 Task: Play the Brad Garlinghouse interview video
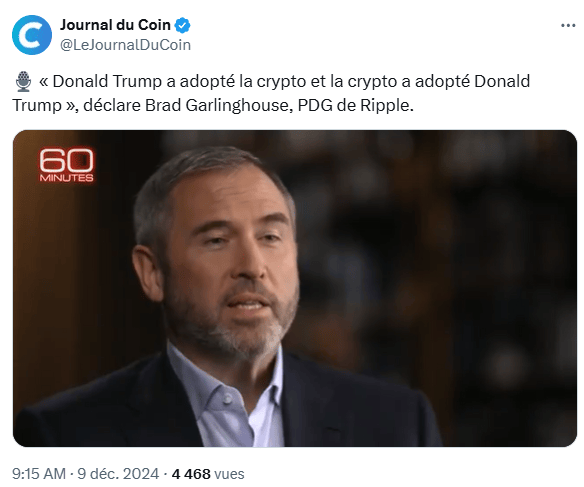click(295, 288)
